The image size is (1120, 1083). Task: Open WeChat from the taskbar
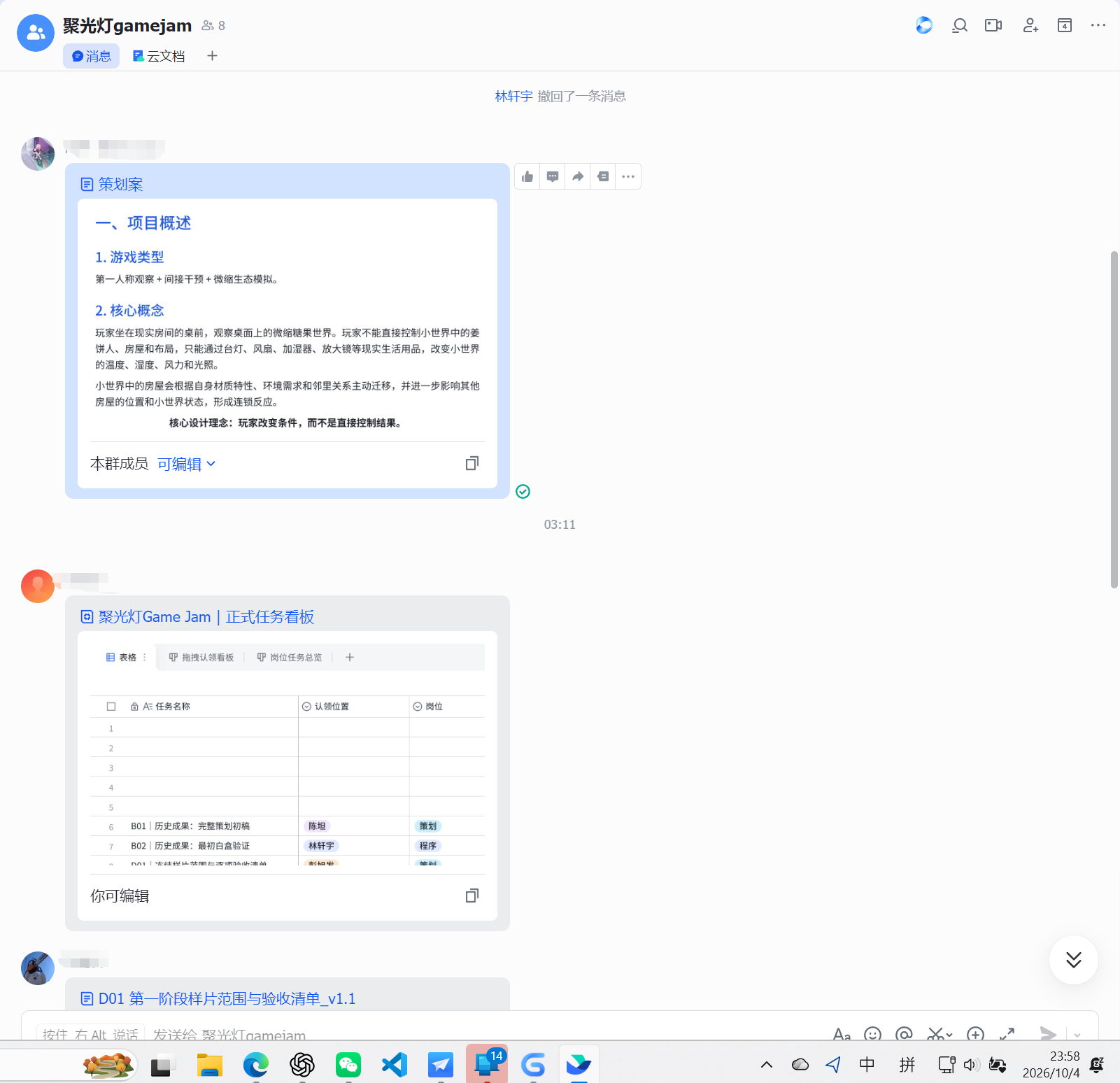coord(348,1065)
